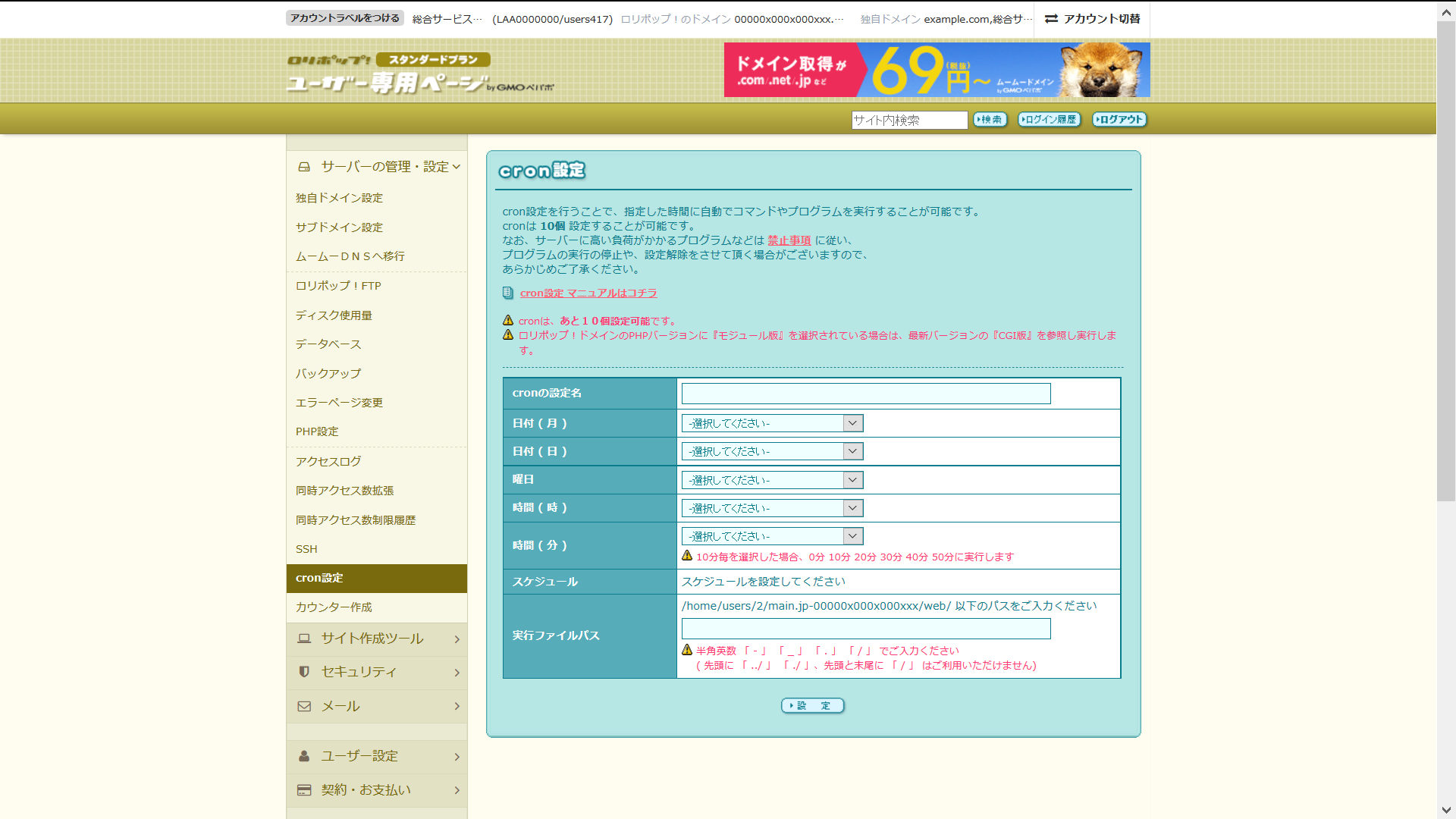Open the 日付（月）dropdown

coord(772,423)
